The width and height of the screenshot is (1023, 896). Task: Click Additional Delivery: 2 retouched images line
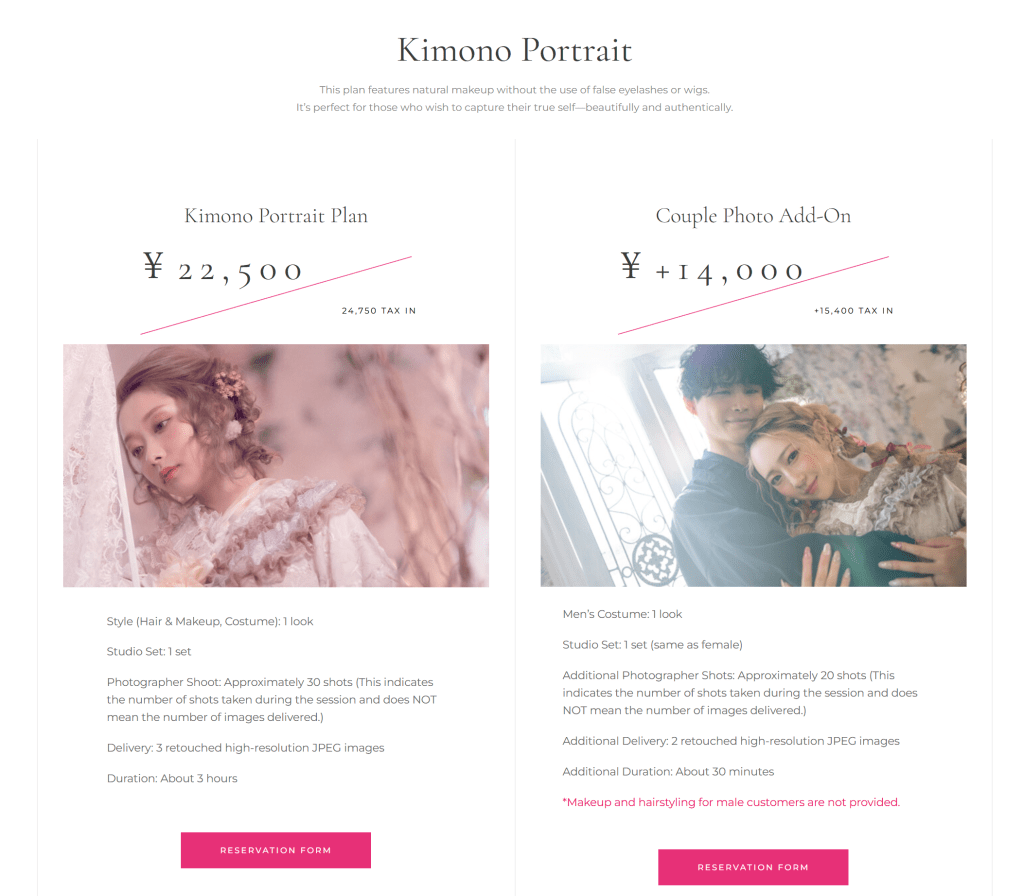click(x=731, y=741)
